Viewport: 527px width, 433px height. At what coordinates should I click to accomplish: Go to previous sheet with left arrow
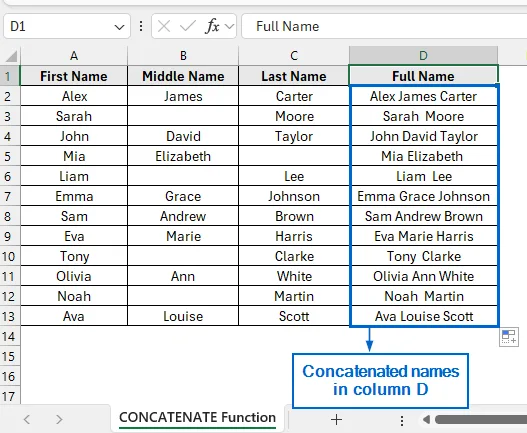pyautogui.click(x=27, y=419)
